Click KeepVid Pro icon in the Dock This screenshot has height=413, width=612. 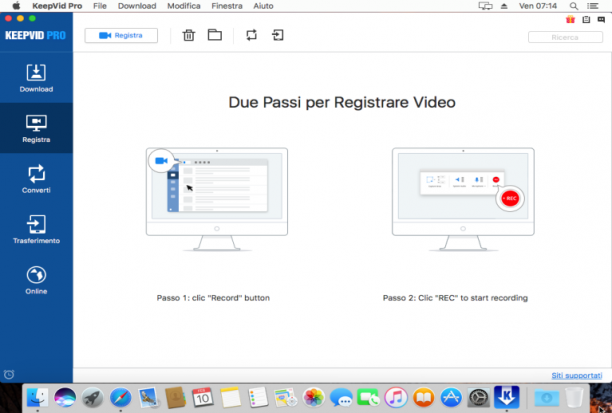(506, 397)
